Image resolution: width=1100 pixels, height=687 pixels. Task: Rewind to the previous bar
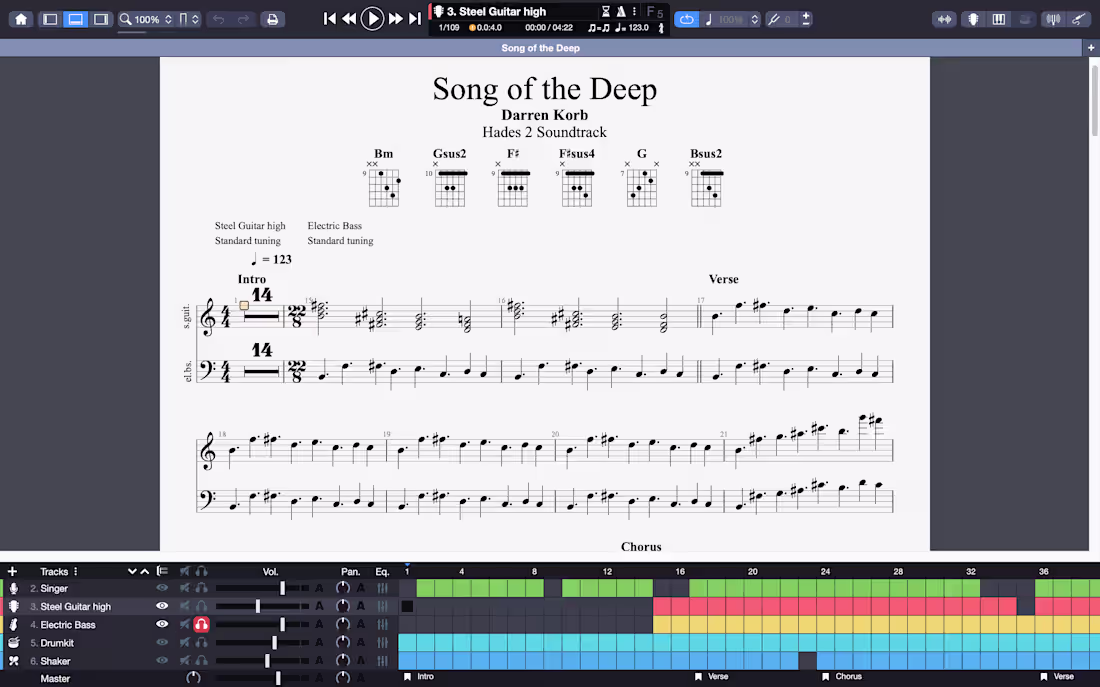click(x=349, y=19)
